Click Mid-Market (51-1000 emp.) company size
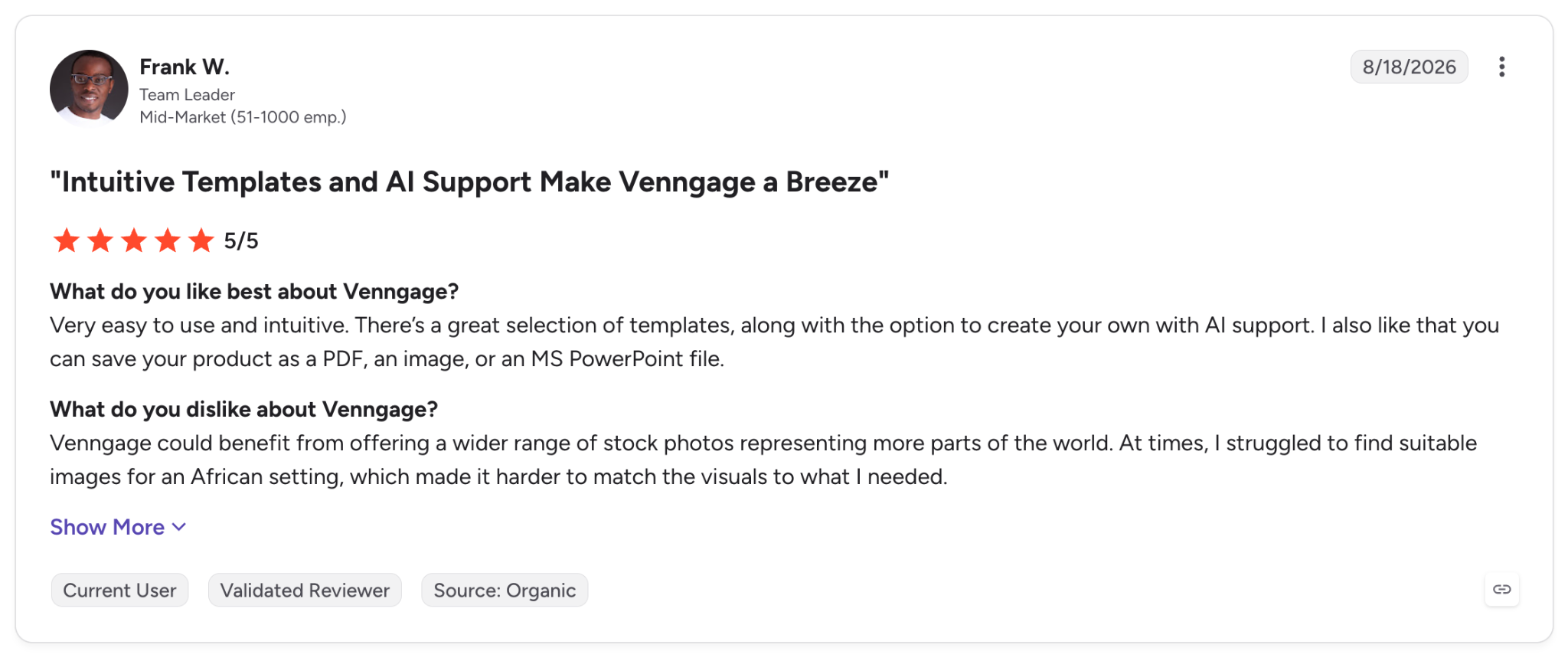Screen dimensions: 1568x661 [x=243, y=117]
